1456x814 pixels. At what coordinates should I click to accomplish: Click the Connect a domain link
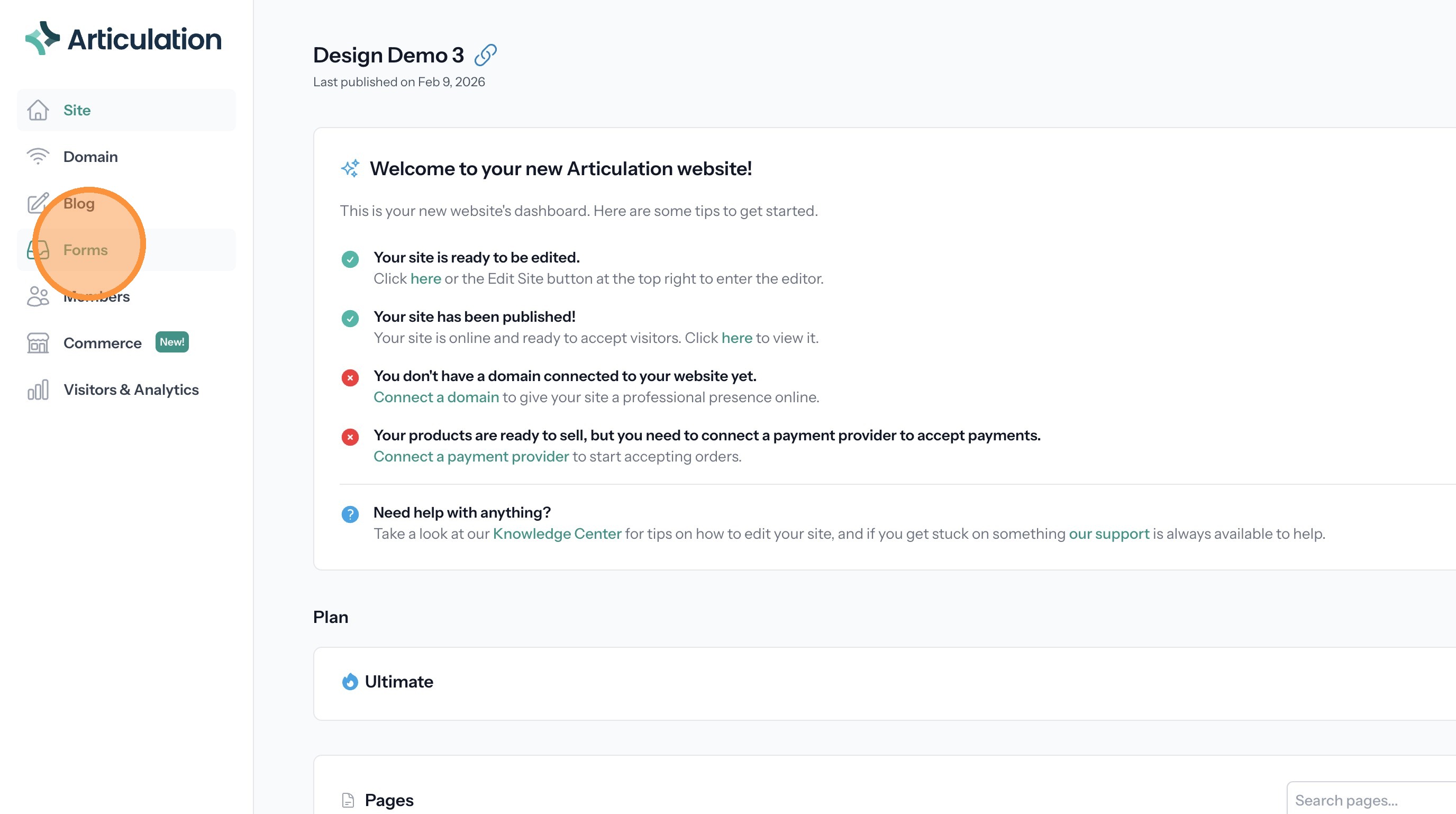(x=436, y=397)
